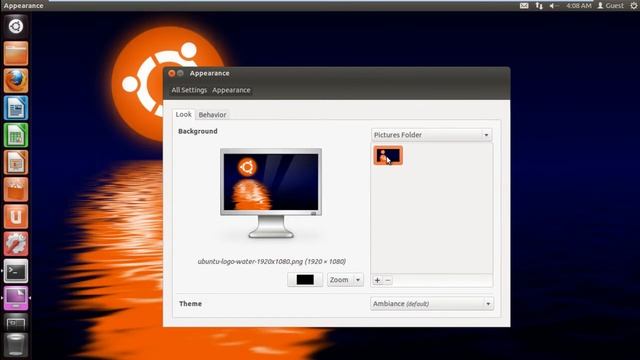The width and height of the screenshot is (640, 360).
Task: Switch to the Look tab
Action: point(183,114)
